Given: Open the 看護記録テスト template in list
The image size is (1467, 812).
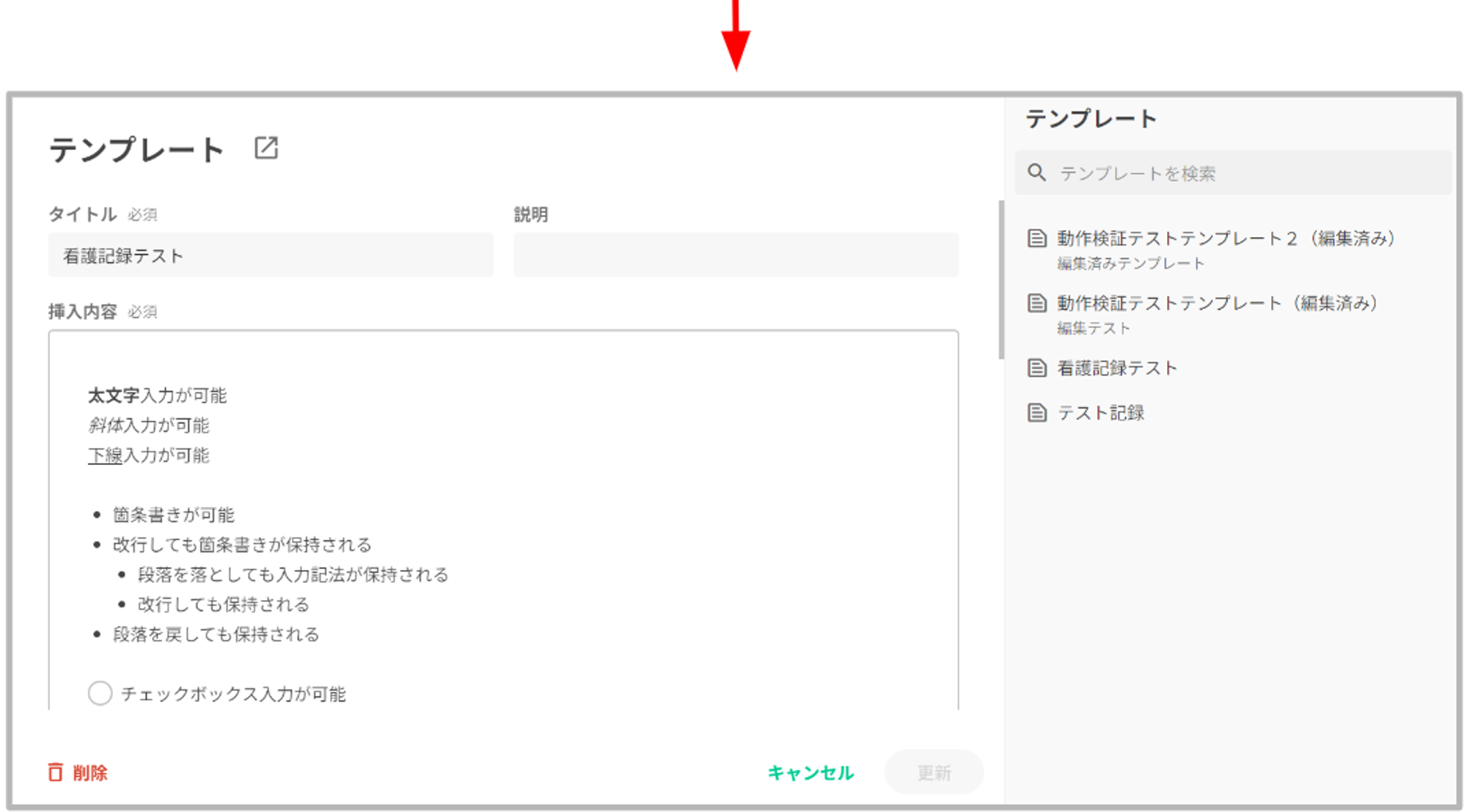Looking at the screenshot, I should [x=1117, y=367].
